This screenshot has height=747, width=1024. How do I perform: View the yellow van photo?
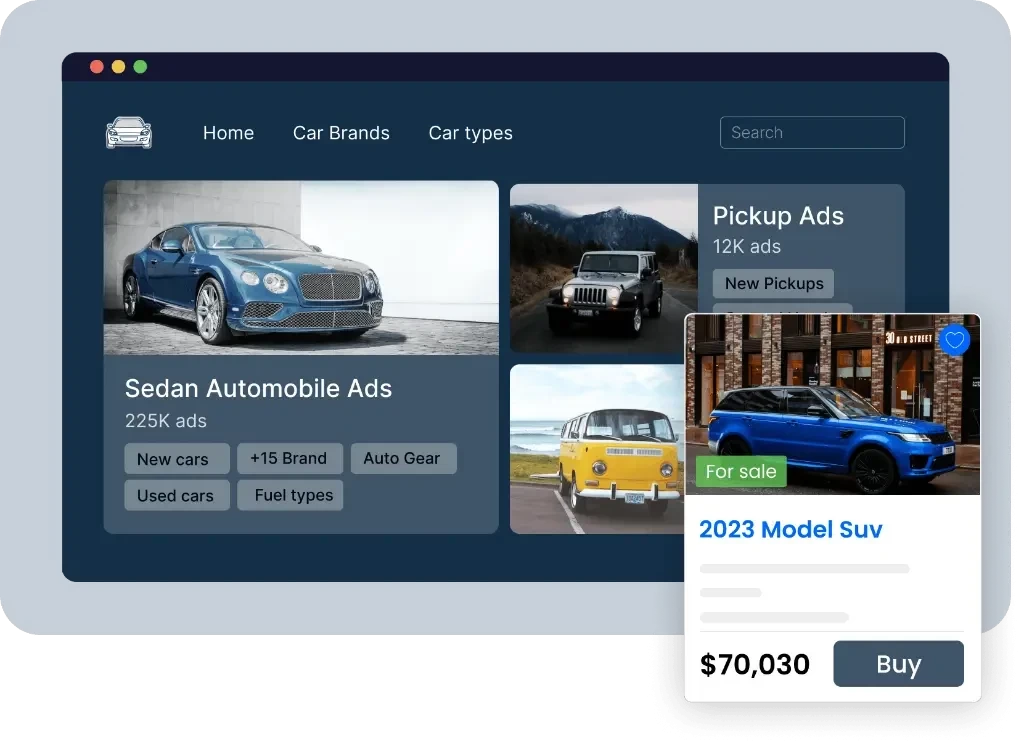596,448
